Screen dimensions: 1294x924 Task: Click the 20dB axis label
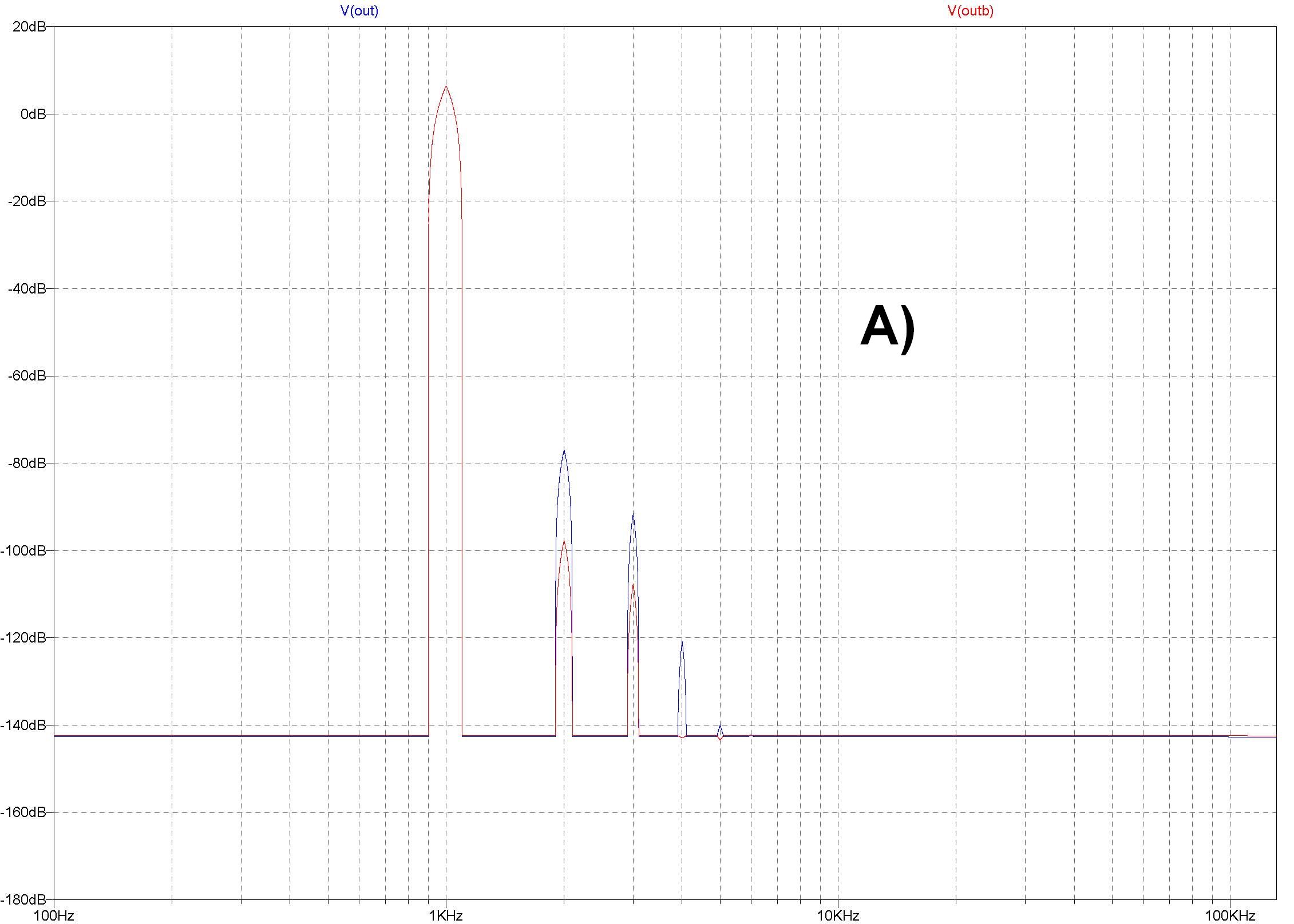29,26
